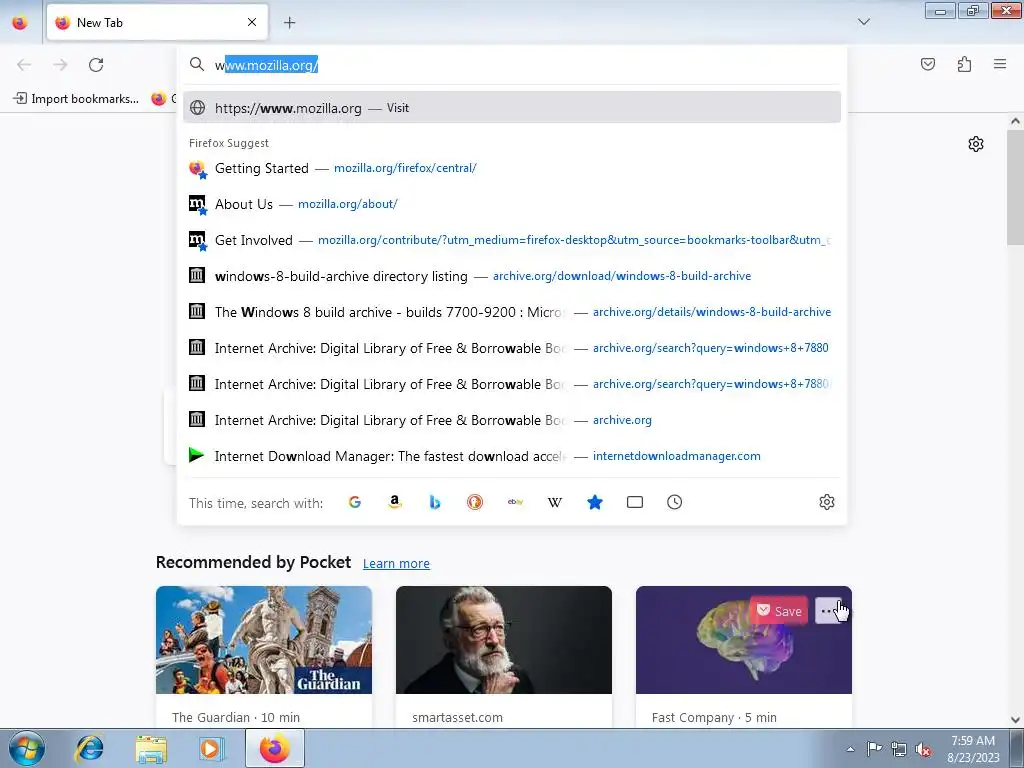Open Action Center flag tray icon
Screen dimensions: 1024x768
tap(874, 748)
